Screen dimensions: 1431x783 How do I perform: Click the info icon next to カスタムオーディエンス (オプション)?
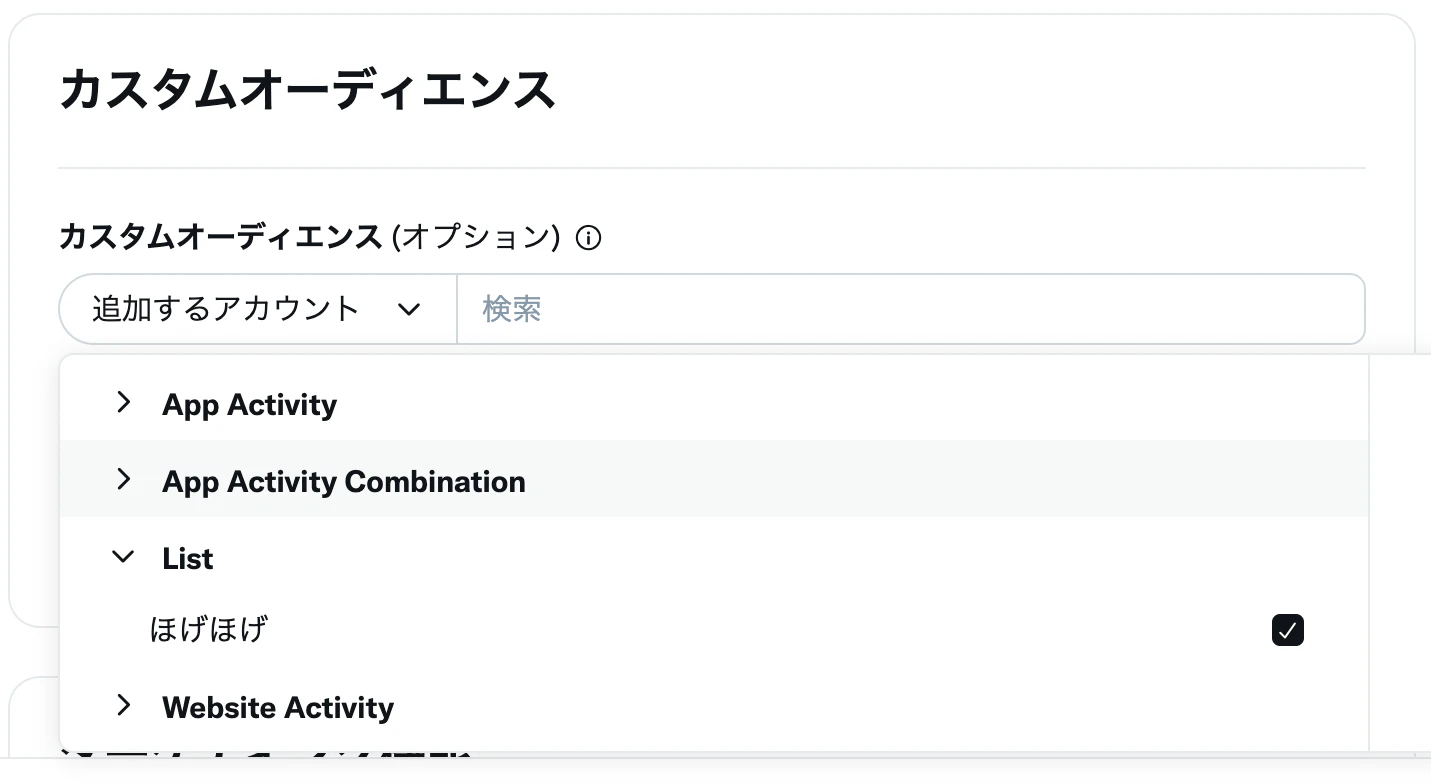click(590, 238)
